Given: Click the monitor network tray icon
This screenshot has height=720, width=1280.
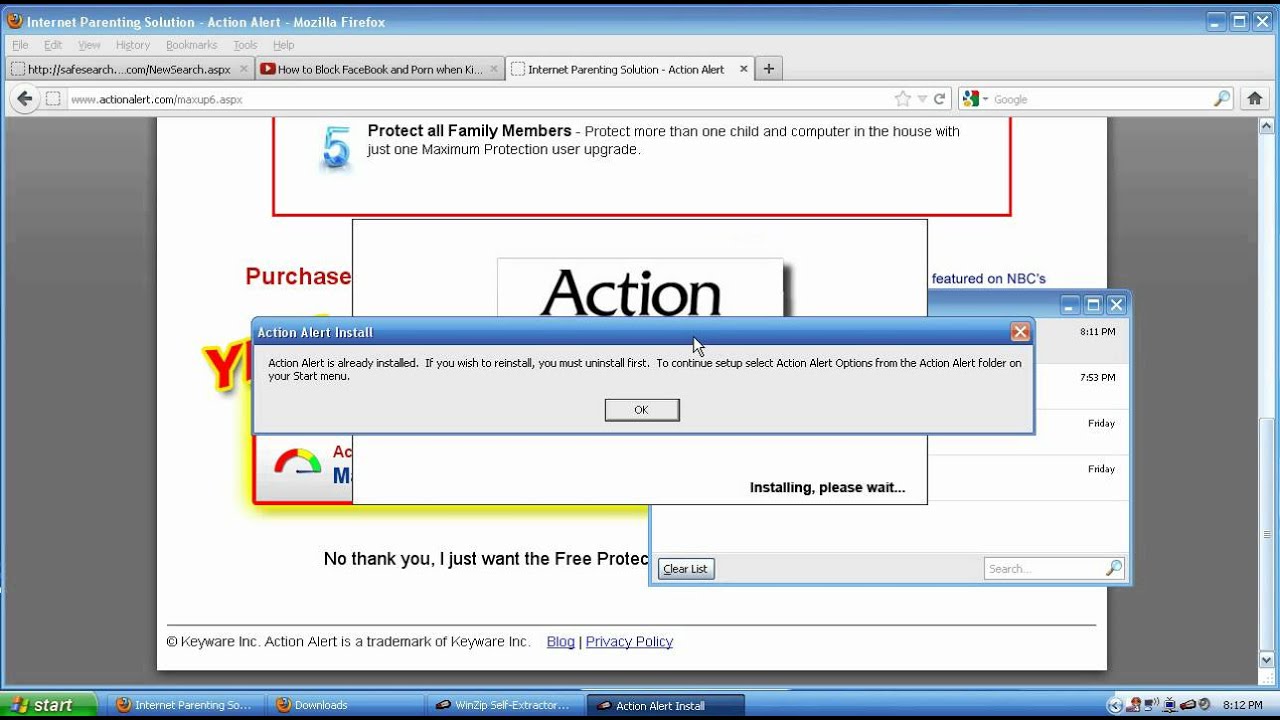Looking at the screenshot, I should click(x=1169, y=705).
